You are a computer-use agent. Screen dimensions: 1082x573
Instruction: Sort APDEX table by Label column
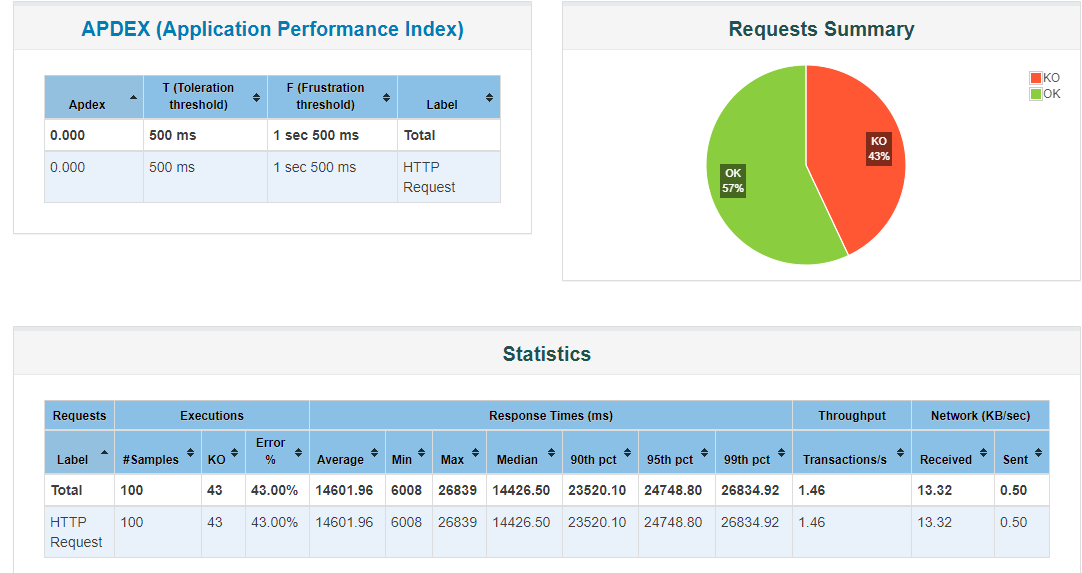pyautogui.click(x=448, y=98)
